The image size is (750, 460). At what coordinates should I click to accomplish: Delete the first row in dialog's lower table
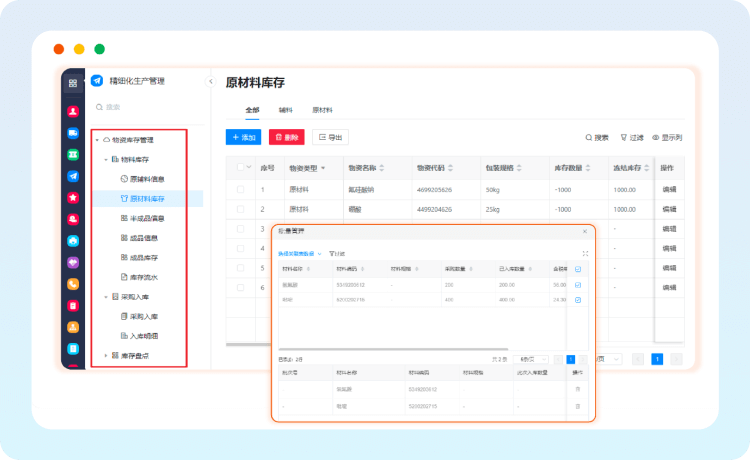(578, 388)
